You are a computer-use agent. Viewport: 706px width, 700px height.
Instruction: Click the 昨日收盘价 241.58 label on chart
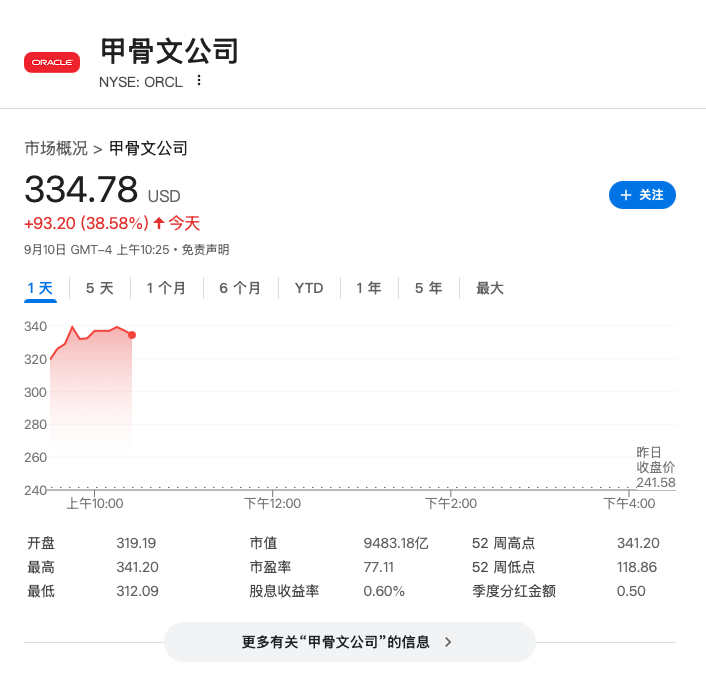[x=655, y=467]
